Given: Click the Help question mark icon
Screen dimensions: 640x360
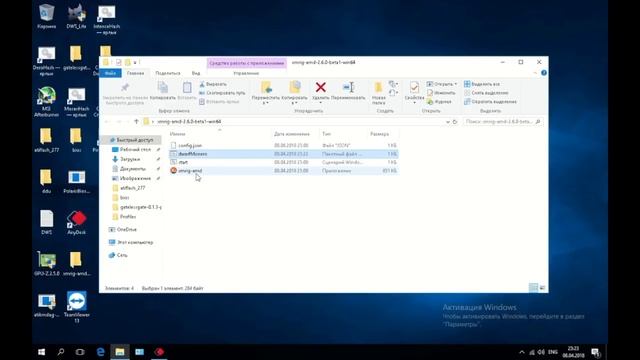Looking at the screenshot, I should click(x=544, y=73).
